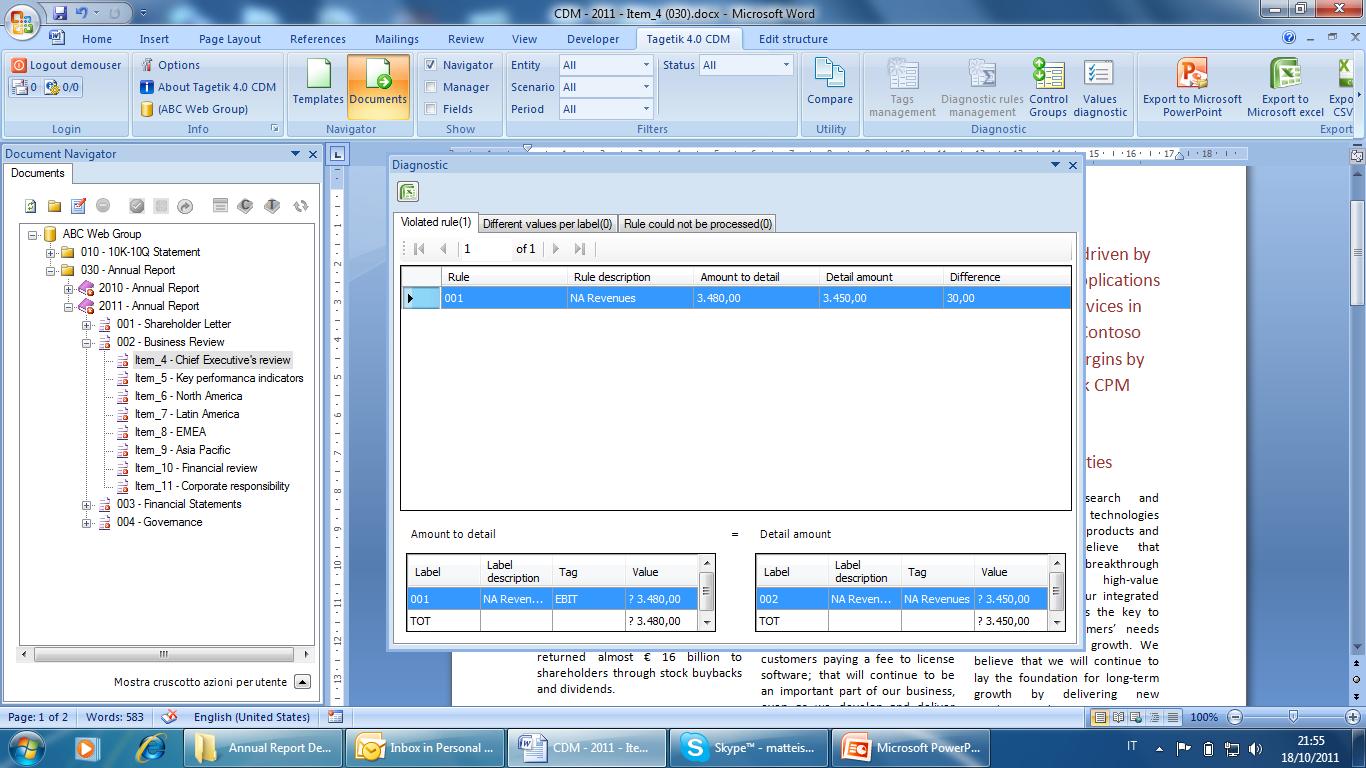Click the Difference column header

1006,277
